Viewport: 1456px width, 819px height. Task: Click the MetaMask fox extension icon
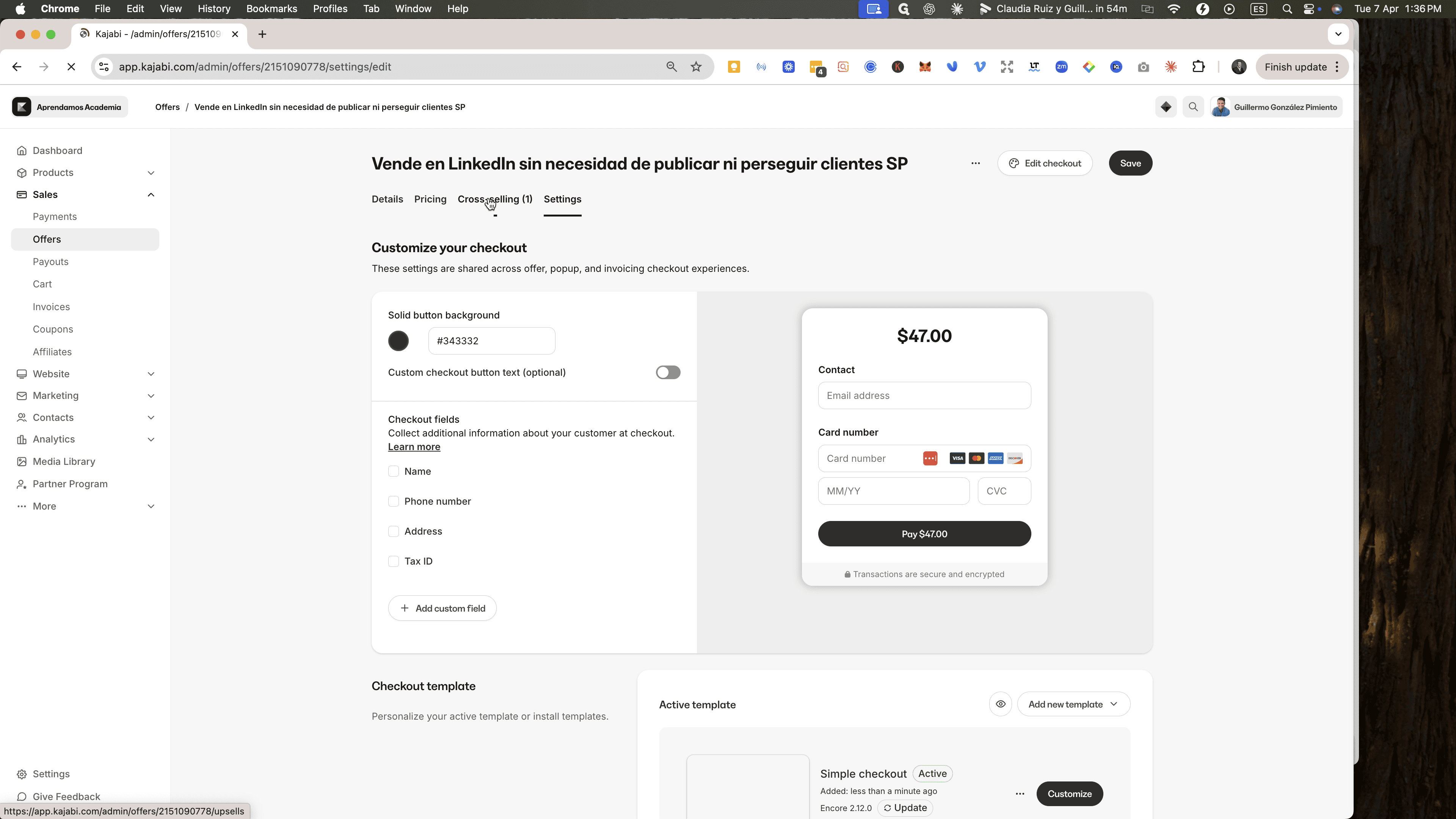925,67
